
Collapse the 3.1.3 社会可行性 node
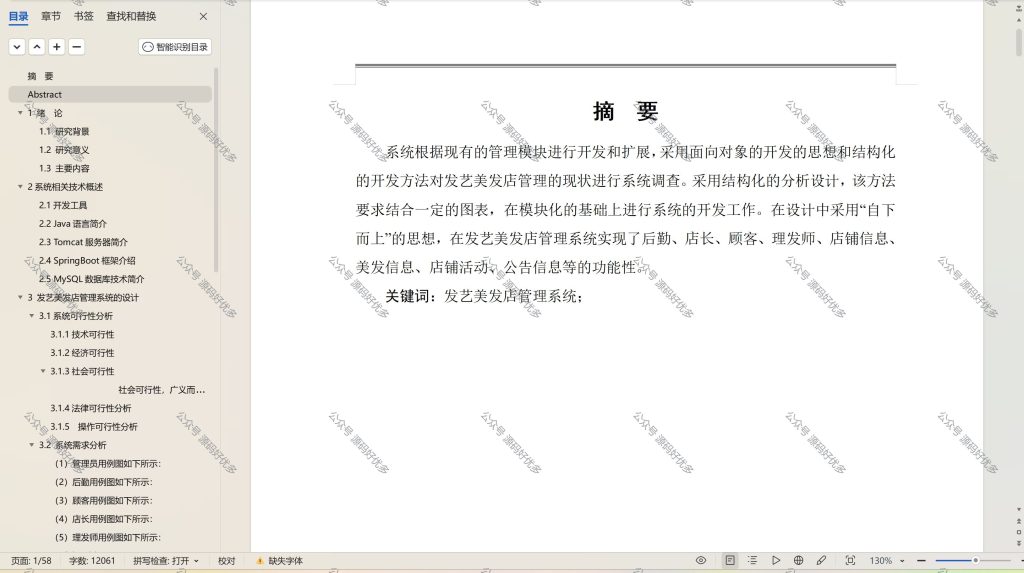pyautogui.click(x=43, y=371)
